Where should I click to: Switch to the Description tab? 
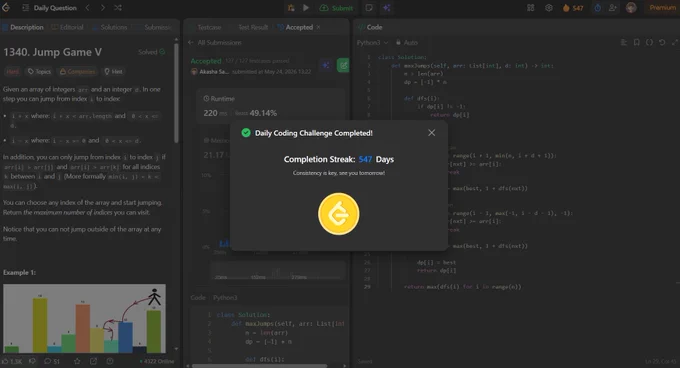coord(23,27)
